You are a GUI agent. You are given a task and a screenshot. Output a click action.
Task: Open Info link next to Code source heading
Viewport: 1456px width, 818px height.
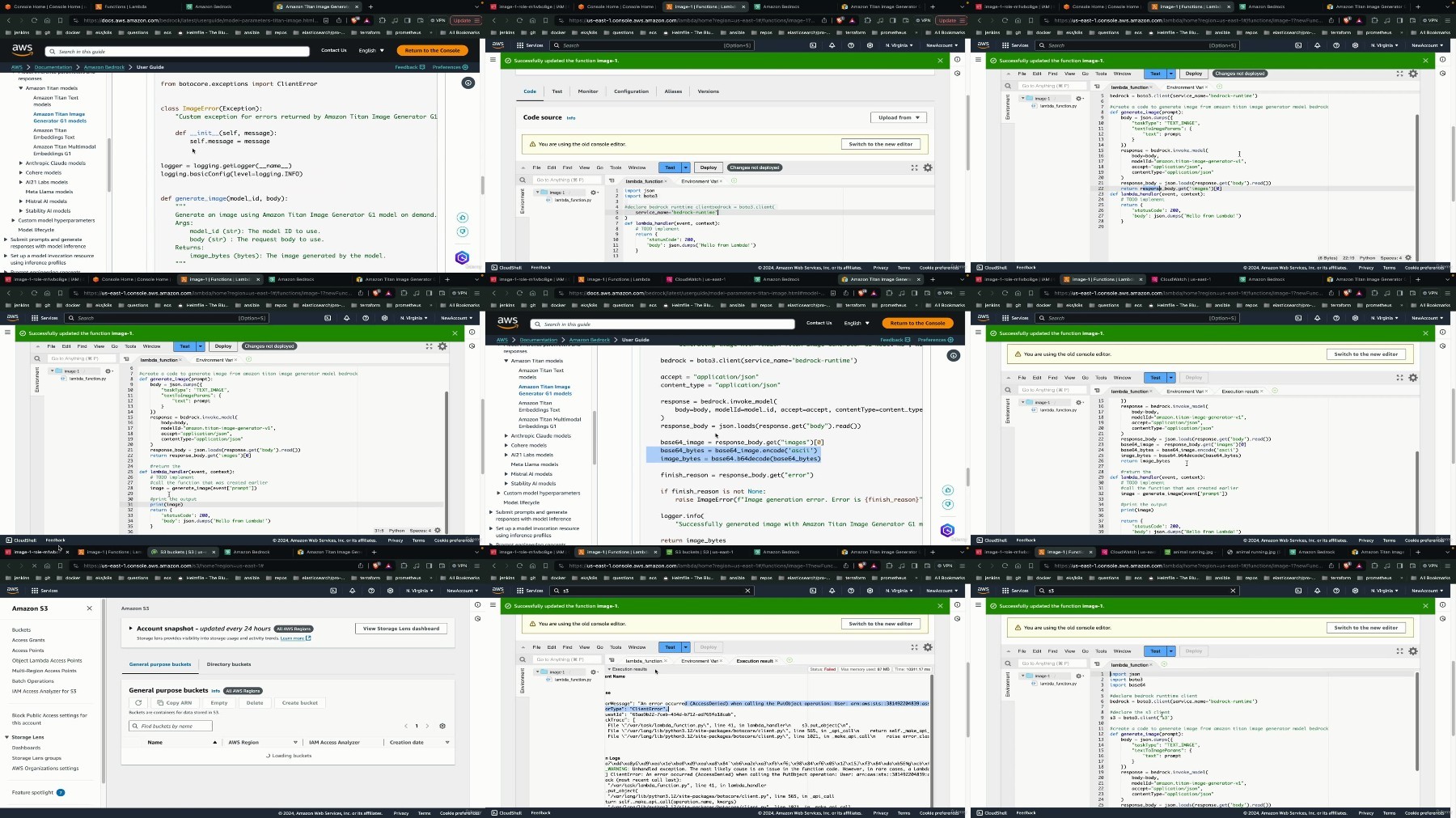571,118
